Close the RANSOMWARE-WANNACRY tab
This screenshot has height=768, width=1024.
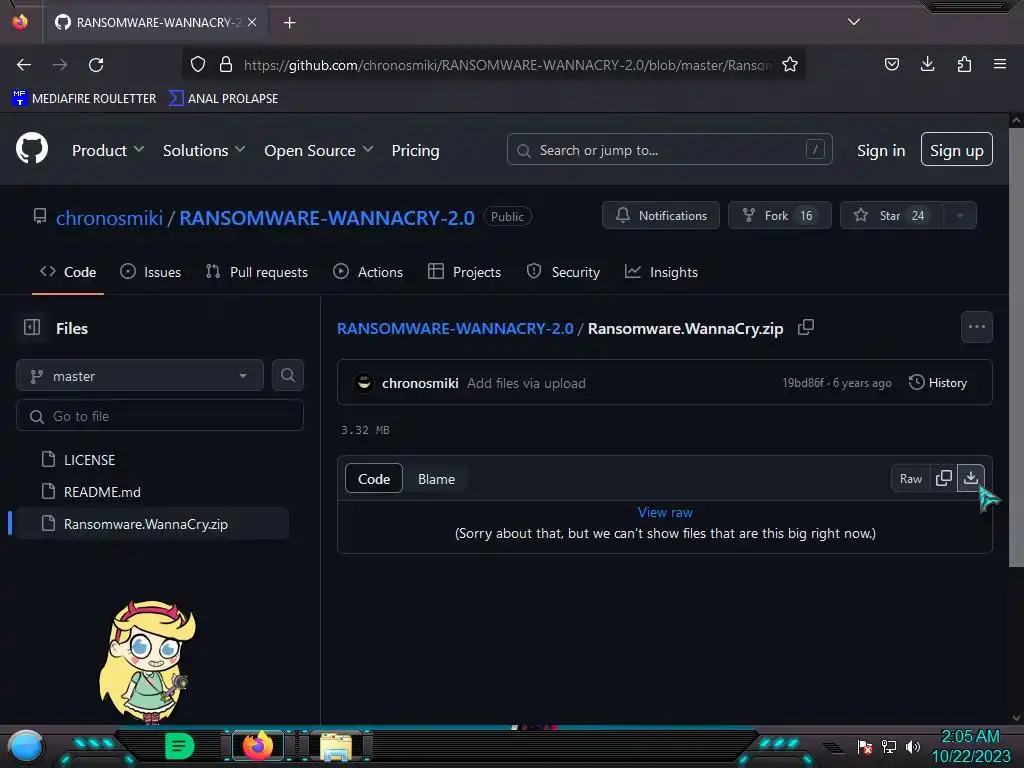click(x=252, y=22)
